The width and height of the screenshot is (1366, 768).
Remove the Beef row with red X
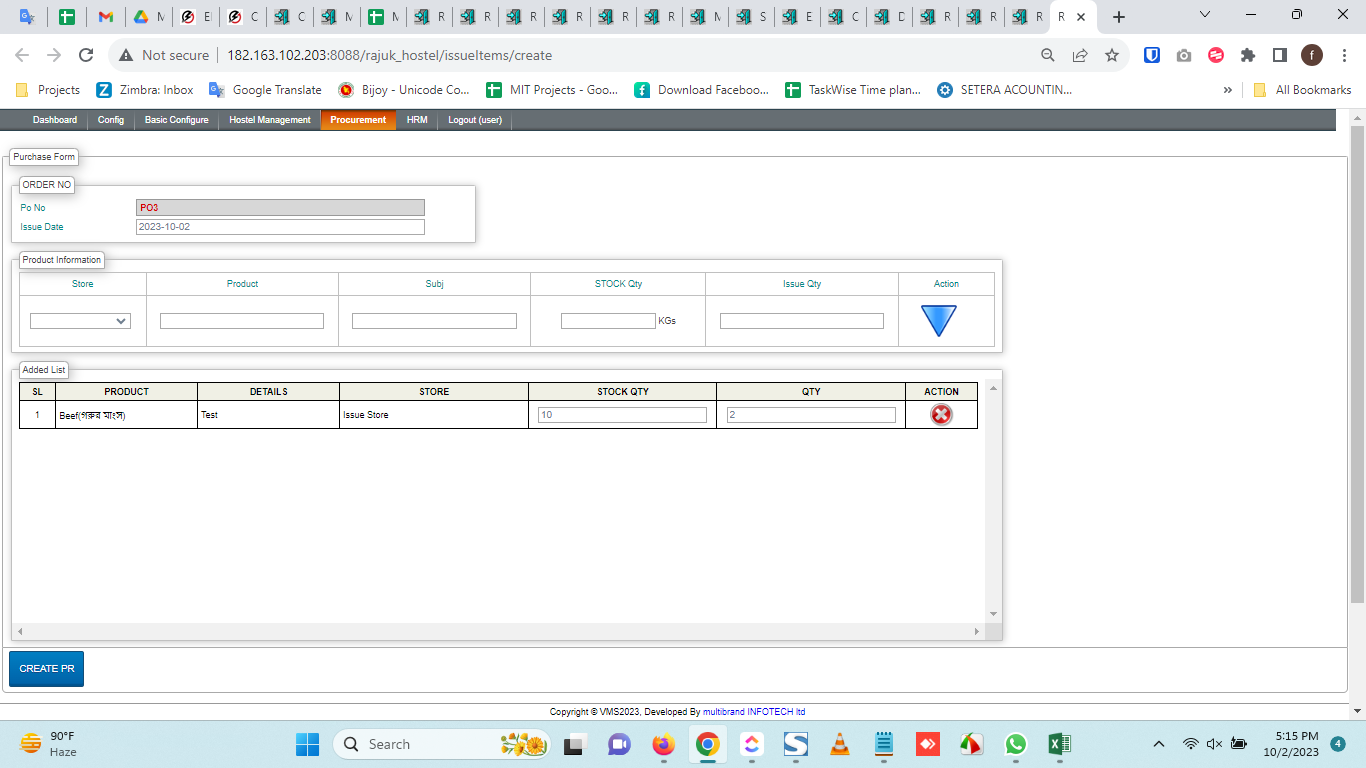(x=941, y=414)
